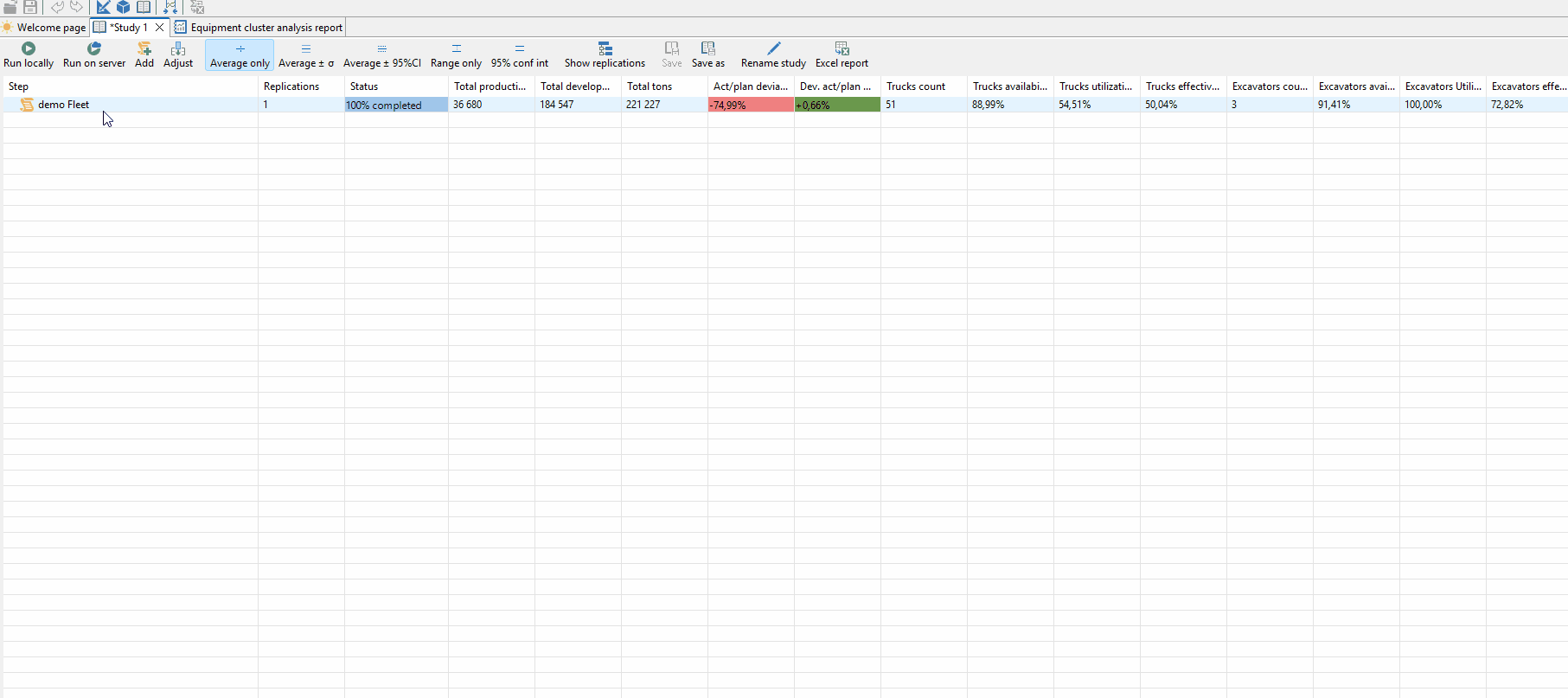Click the 72,82% excavators effectiveness value
This screenshot has width=1568, height=698.
pos(1507,105)
